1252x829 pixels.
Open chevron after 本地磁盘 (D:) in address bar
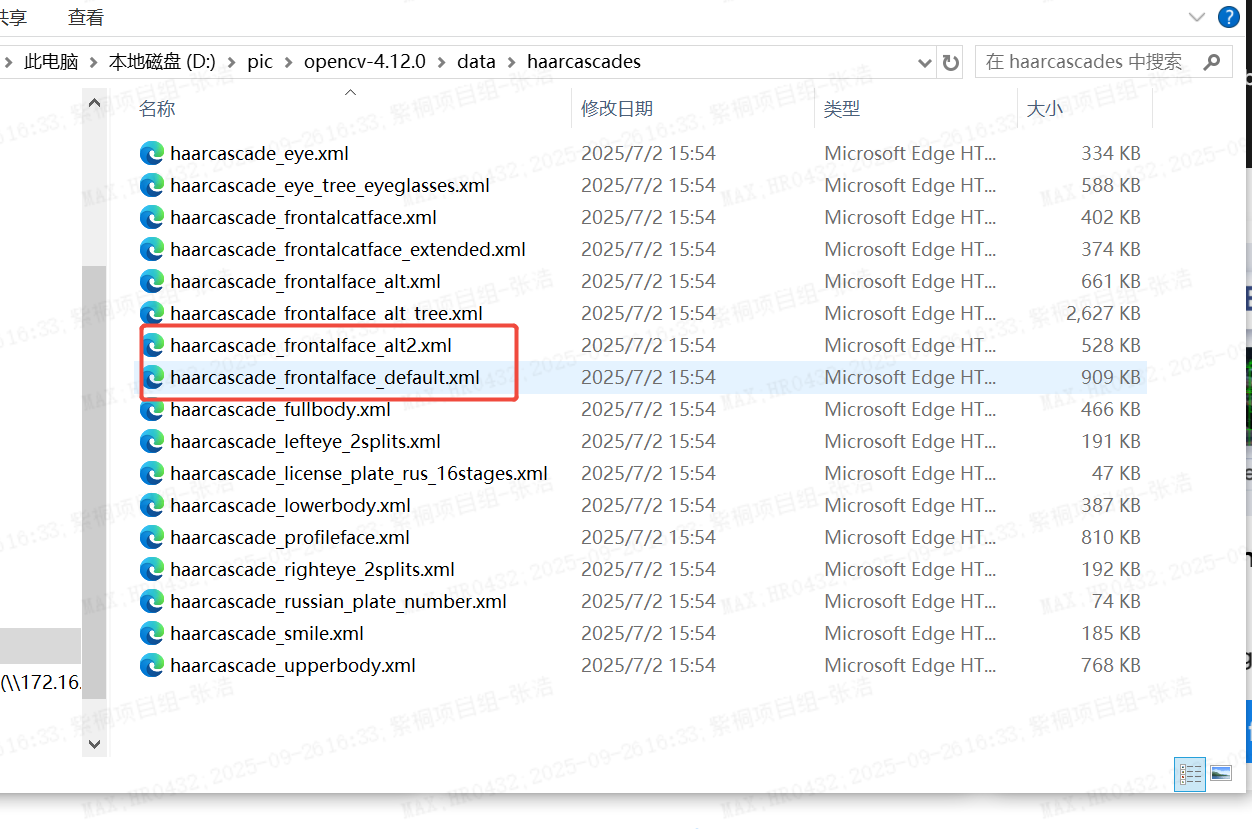(231, 62)
